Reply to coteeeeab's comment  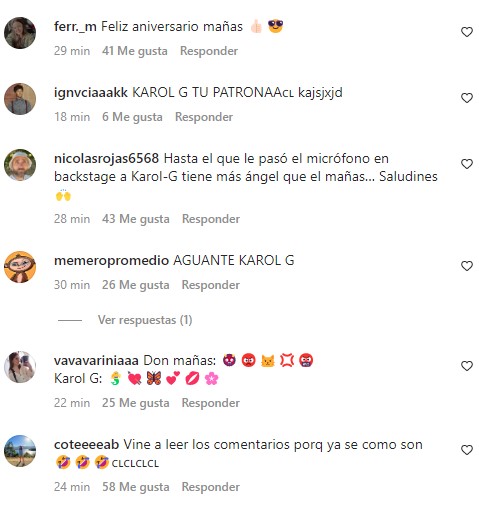point(211,487)
